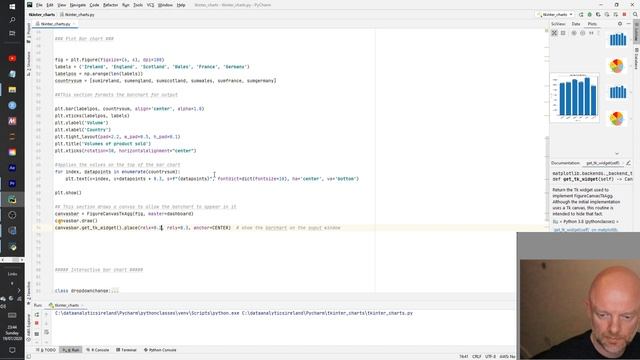The width and height of the screenshot is (640, 360).
Task: Select the second pie chart thumbnail
Action: coord(617,118)
